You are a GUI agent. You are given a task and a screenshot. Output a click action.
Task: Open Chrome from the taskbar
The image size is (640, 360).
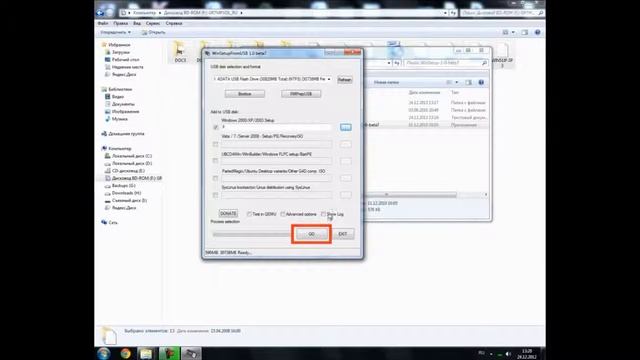coord(125,353)
